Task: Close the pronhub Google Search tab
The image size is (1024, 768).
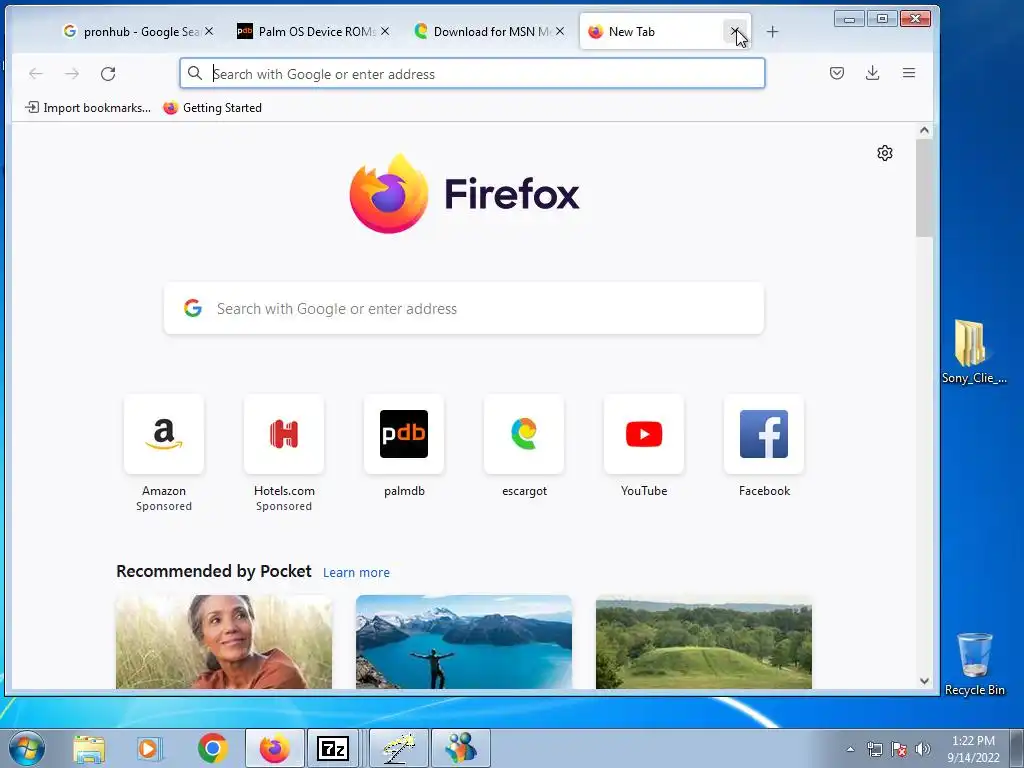Action: tap(209, 31)
